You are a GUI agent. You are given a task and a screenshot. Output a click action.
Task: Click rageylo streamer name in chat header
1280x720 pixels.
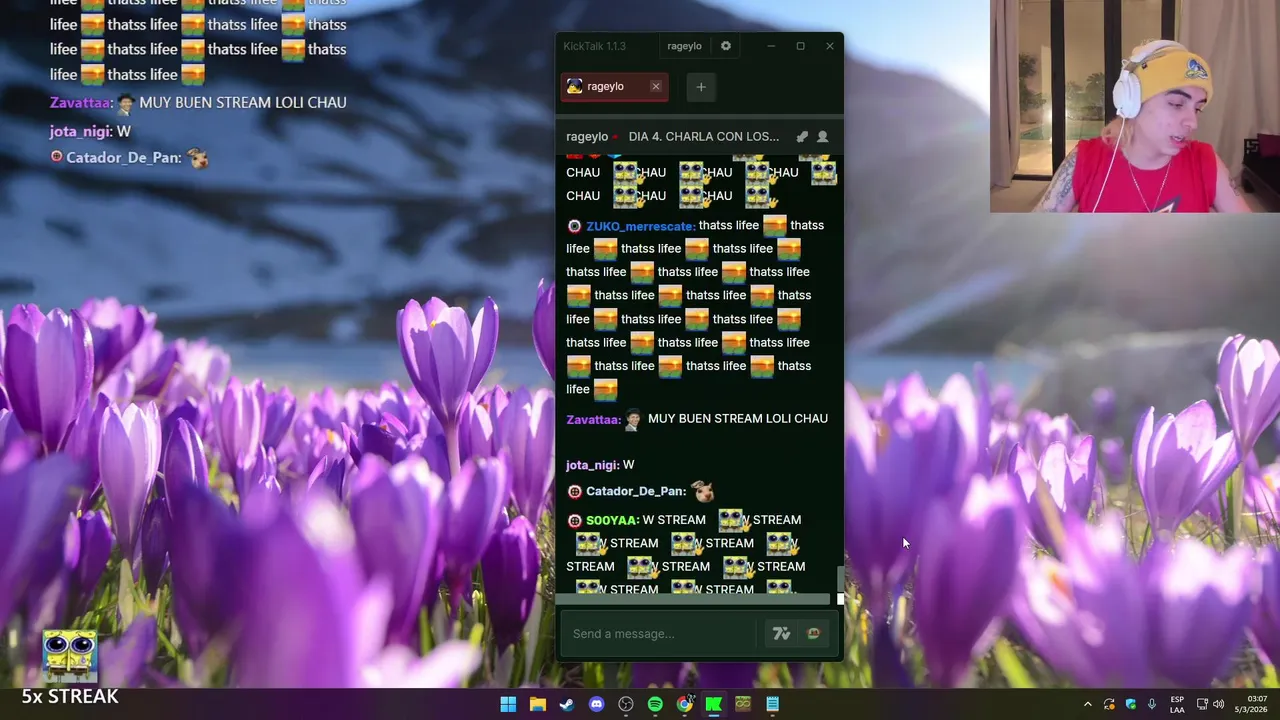(587, 136)
